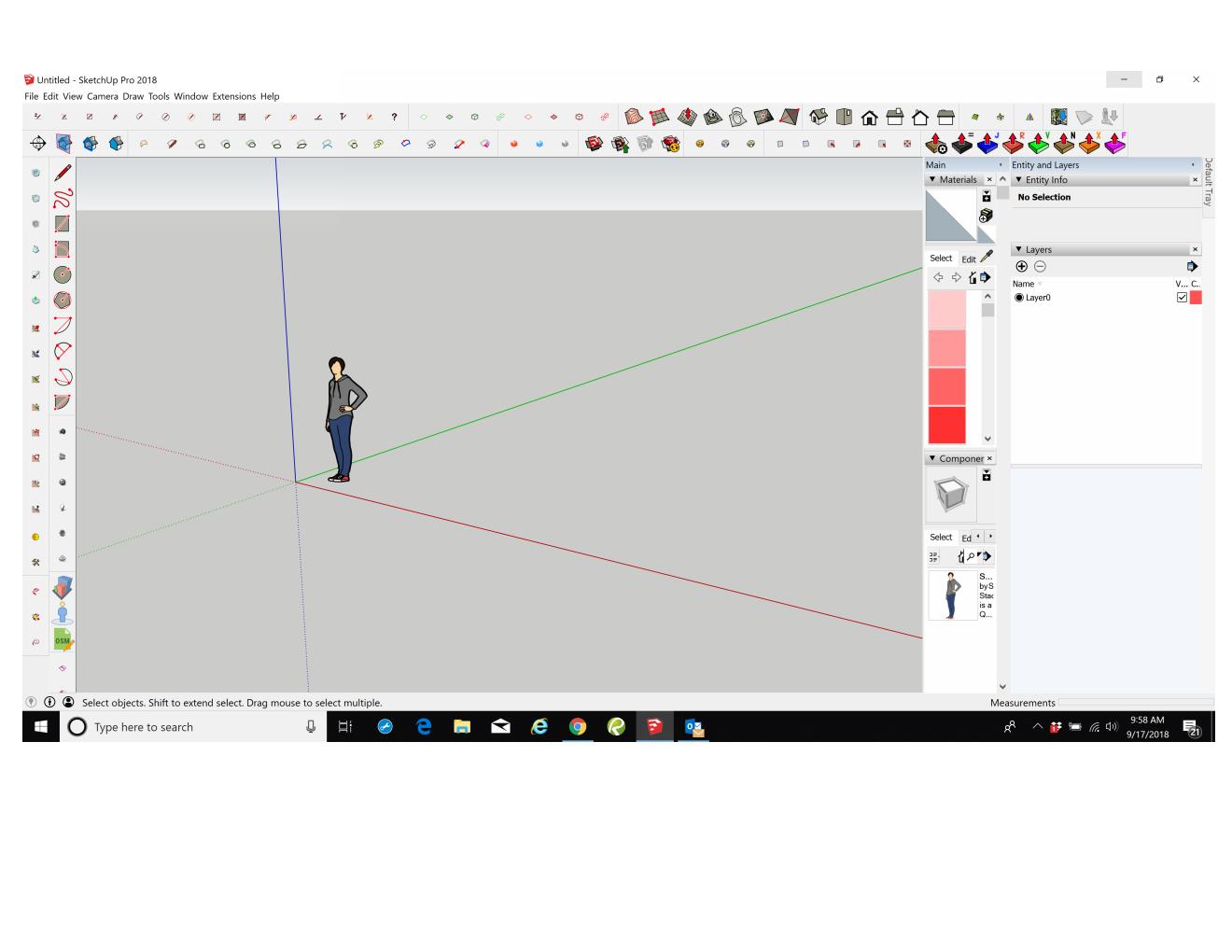1232x952 pixels.
Task: Open the Components details menu arrow
Action: [x=985, y=556]
